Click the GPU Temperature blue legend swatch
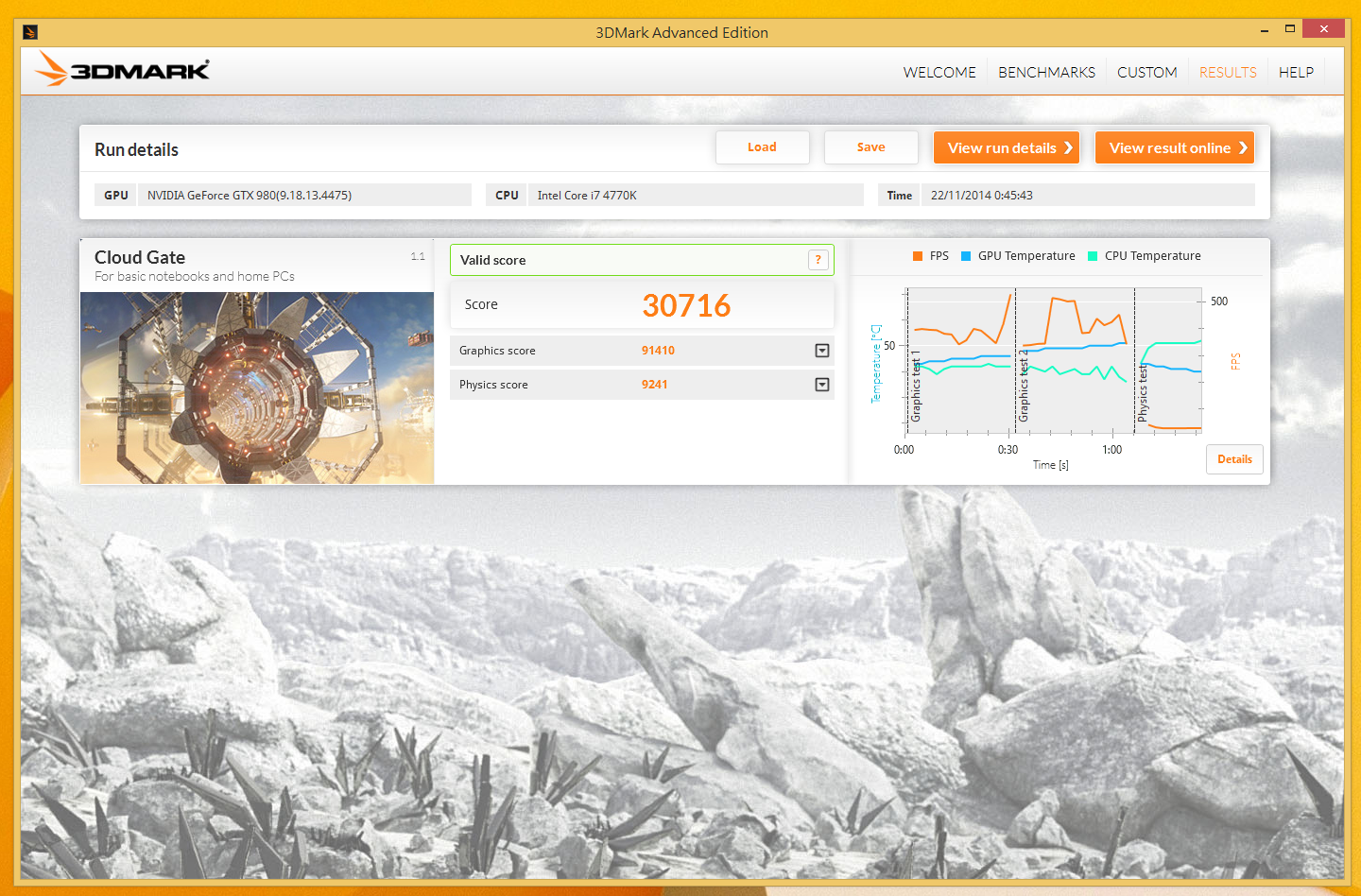1361x896 pixels. (966, 256)
